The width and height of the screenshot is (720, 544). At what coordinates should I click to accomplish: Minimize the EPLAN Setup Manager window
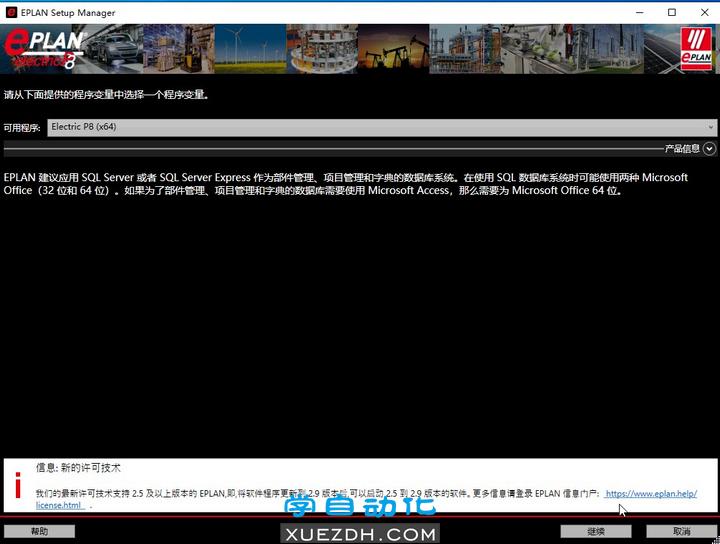pyautogui.click(x=640, y=12)
